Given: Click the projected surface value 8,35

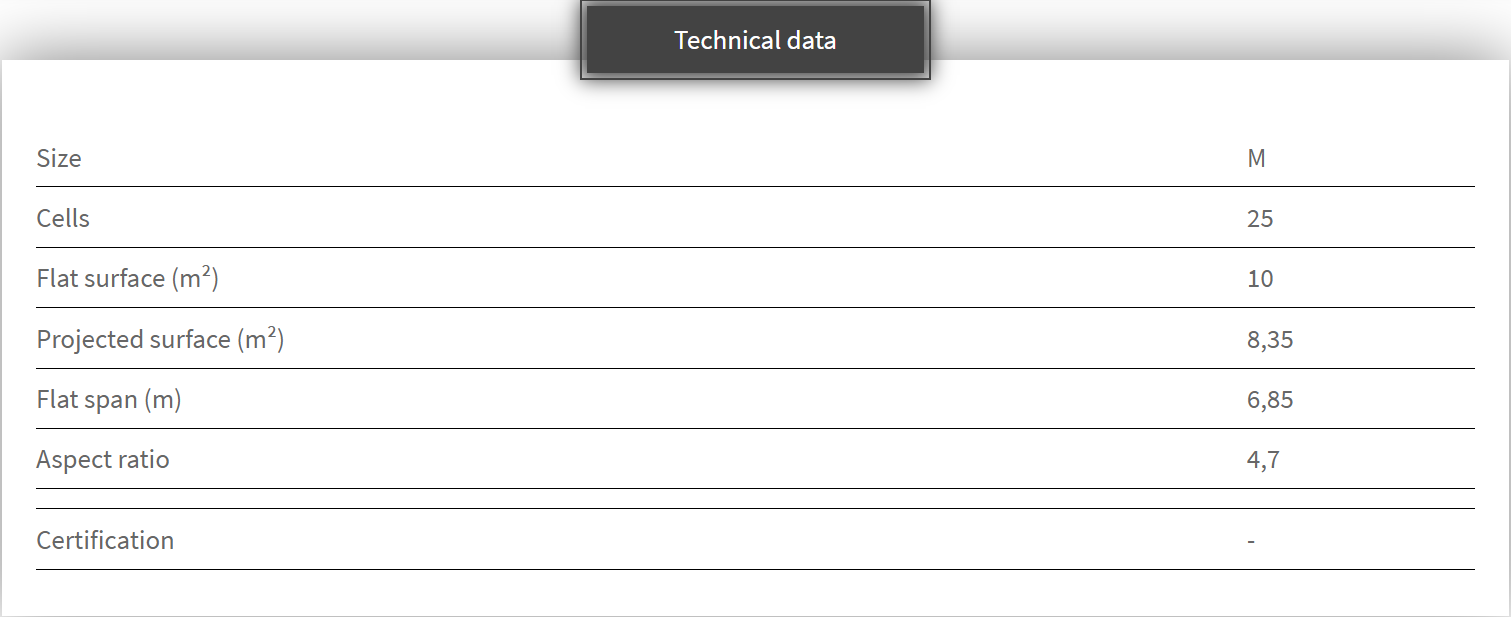Looking at the screenshot, I should click(x=1270, y=339).
